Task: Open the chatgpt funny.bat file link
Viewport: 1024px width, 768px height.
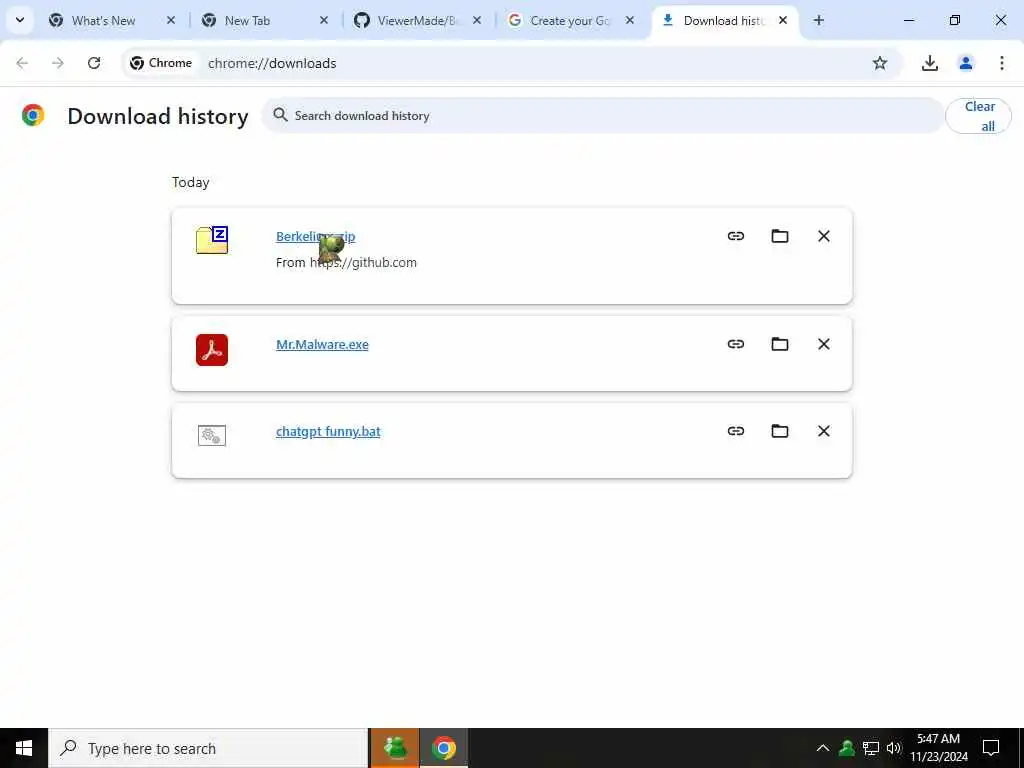Action: pos(328,431)
